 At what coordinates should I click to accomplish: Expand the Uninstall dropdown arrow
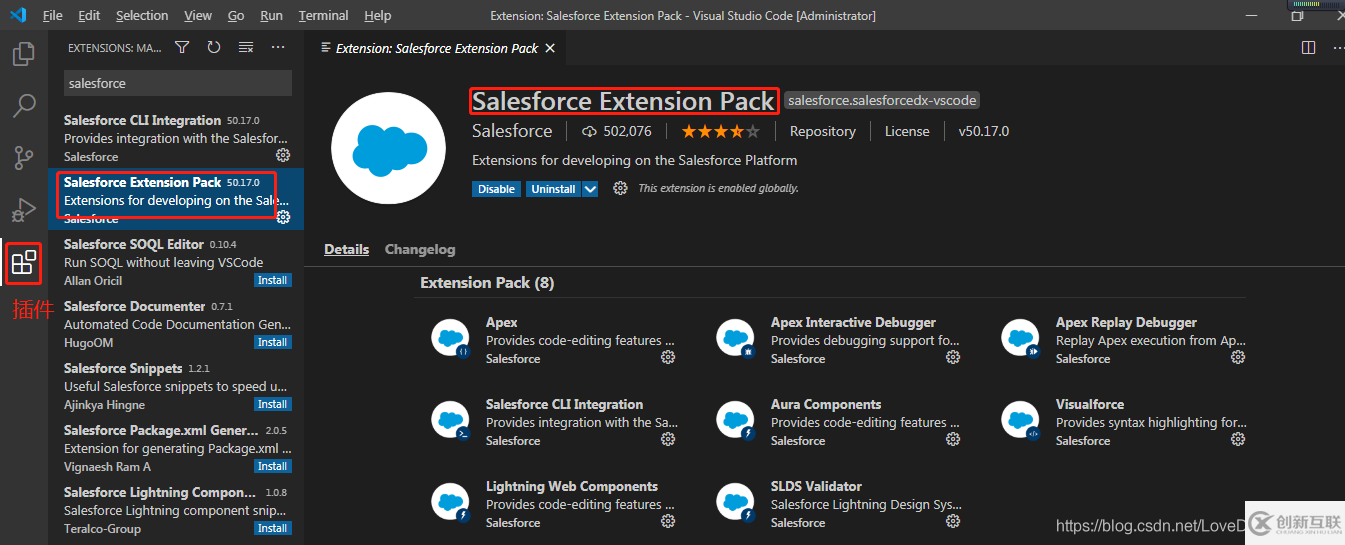tap(590, 189)
